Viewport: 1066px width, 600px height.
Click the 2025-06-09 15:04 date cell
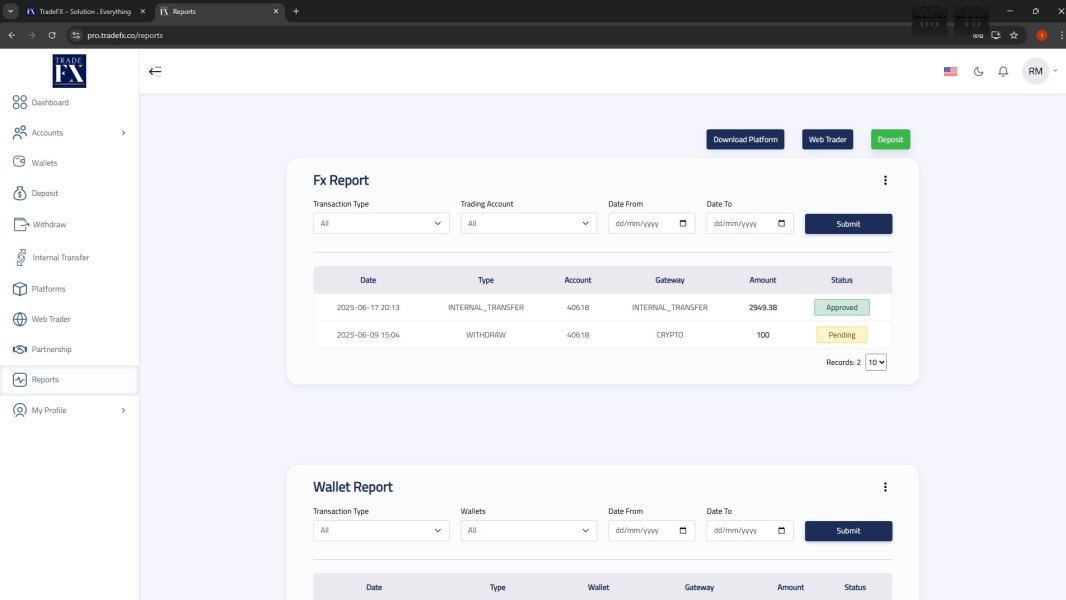(368, 335)
